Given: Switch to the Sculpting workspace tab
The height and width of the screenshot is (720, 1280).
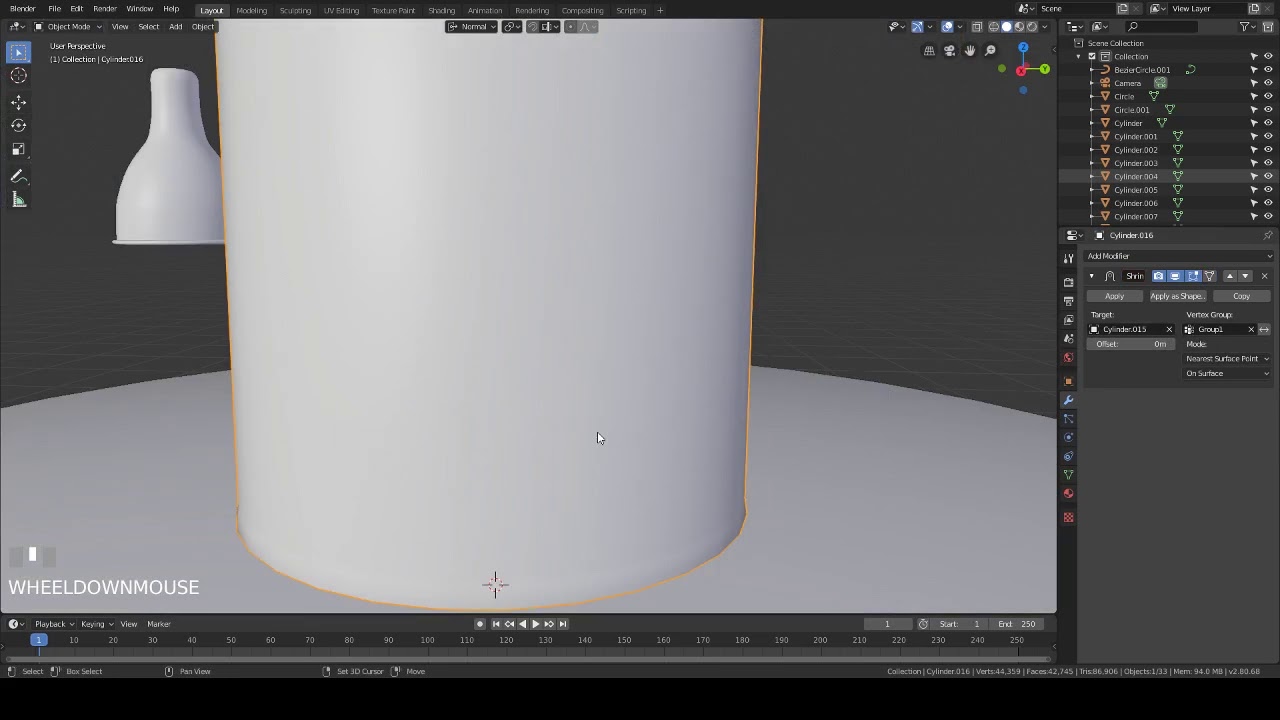Looking at the screenshot, I should point(295,10).
